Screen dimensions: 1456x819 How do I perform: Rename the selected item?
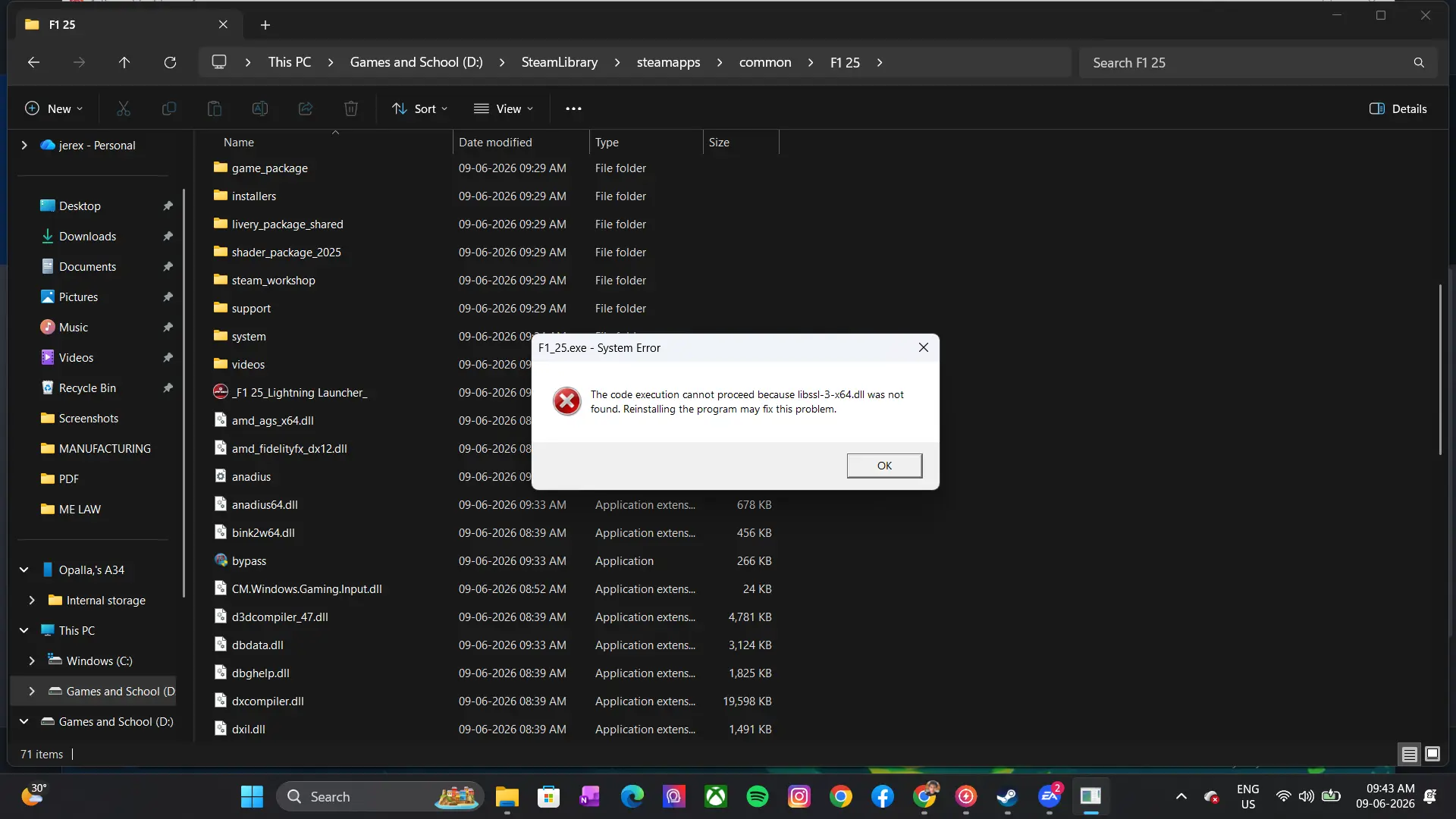tap(260, 108)
